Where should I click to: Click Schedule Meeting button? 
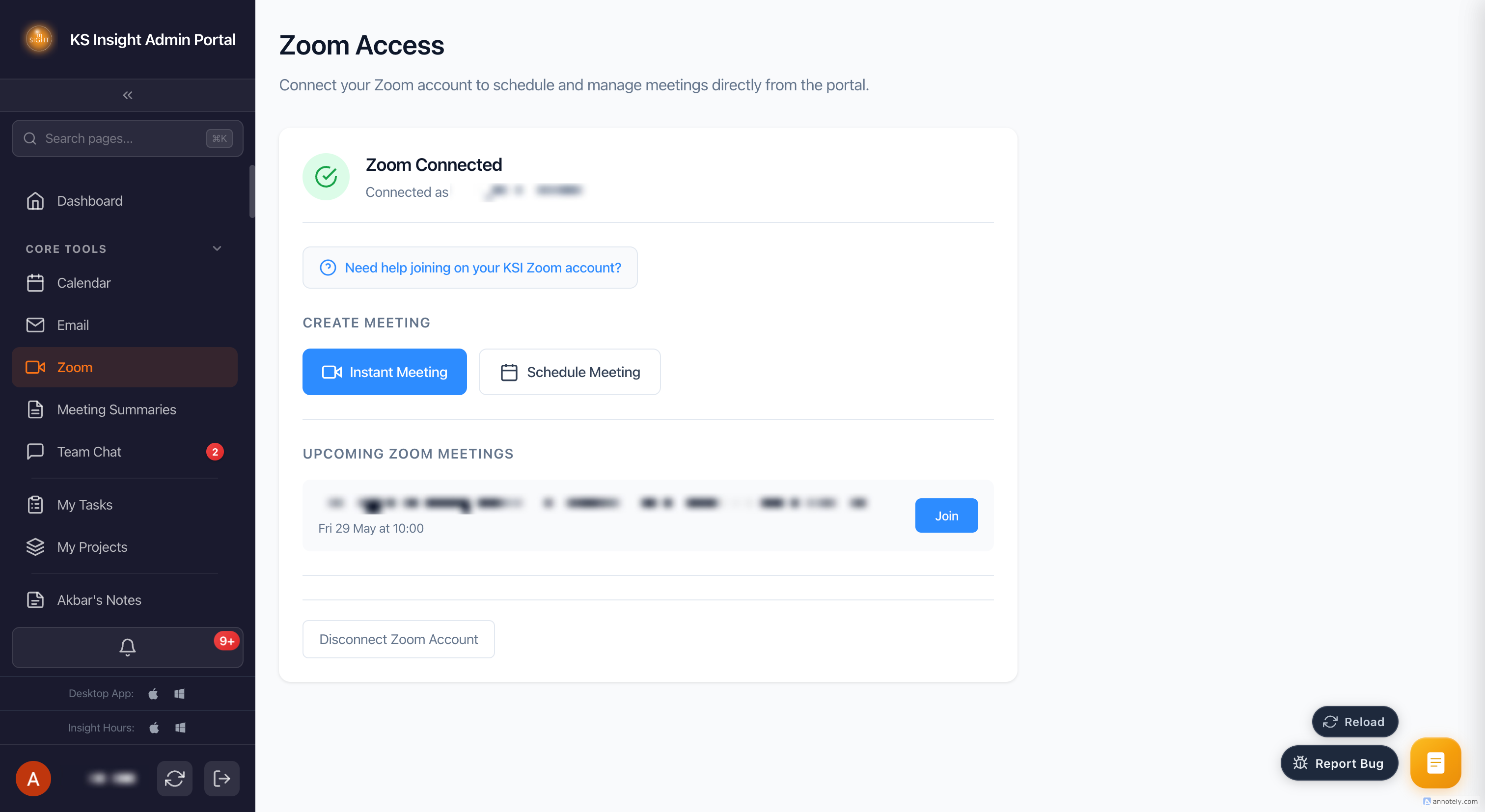[570, 372]
